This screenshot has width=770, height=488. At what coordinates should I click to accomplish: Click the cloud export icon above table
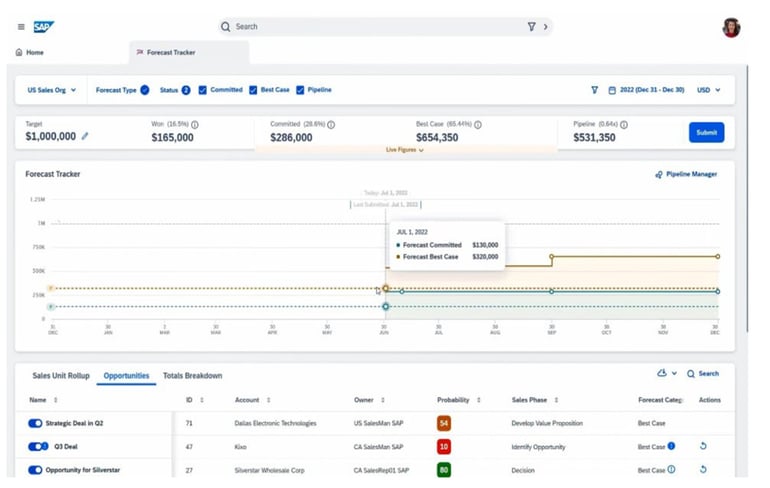[661, 373]
